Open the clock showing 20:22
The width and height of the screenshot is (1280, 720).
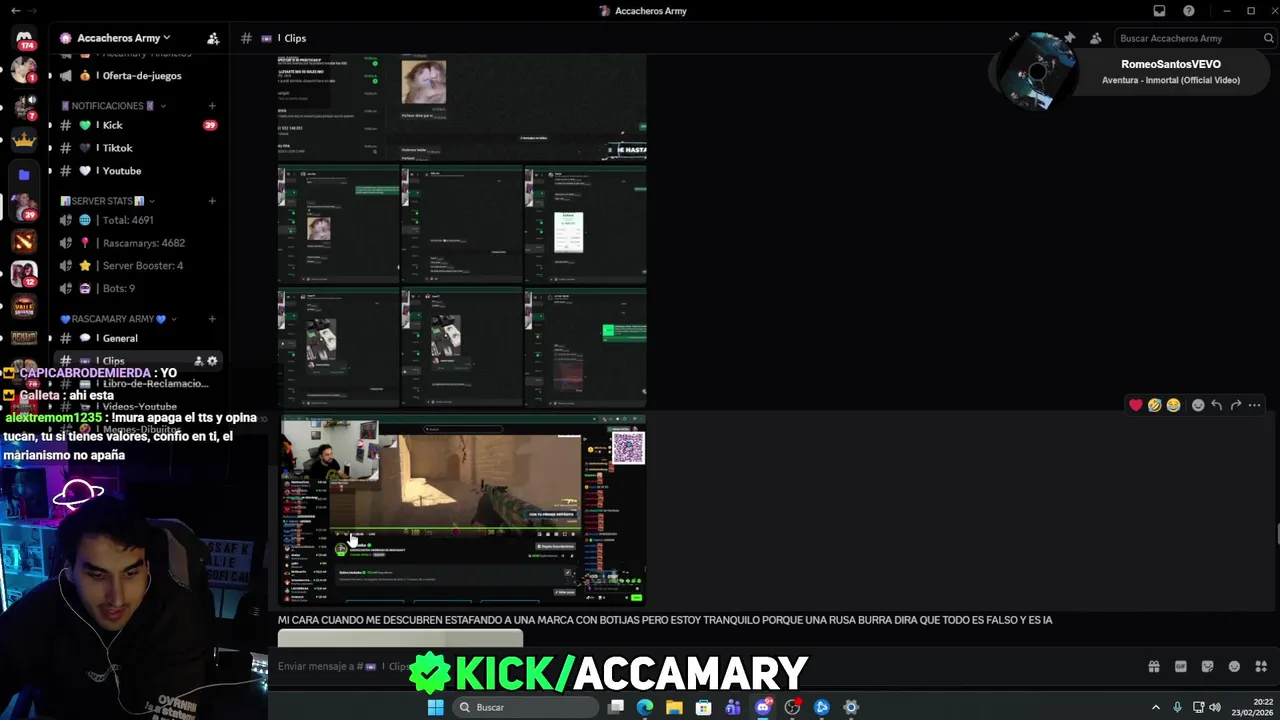(1254, 707)
